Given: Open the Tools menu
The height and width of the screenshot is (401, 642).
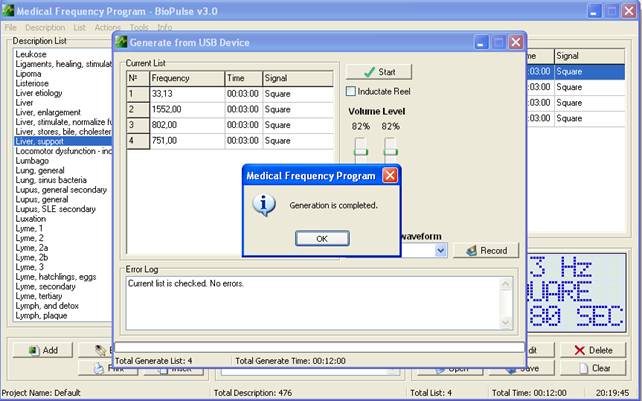Looking at the screenshot, I should click(x=139, y=27).
